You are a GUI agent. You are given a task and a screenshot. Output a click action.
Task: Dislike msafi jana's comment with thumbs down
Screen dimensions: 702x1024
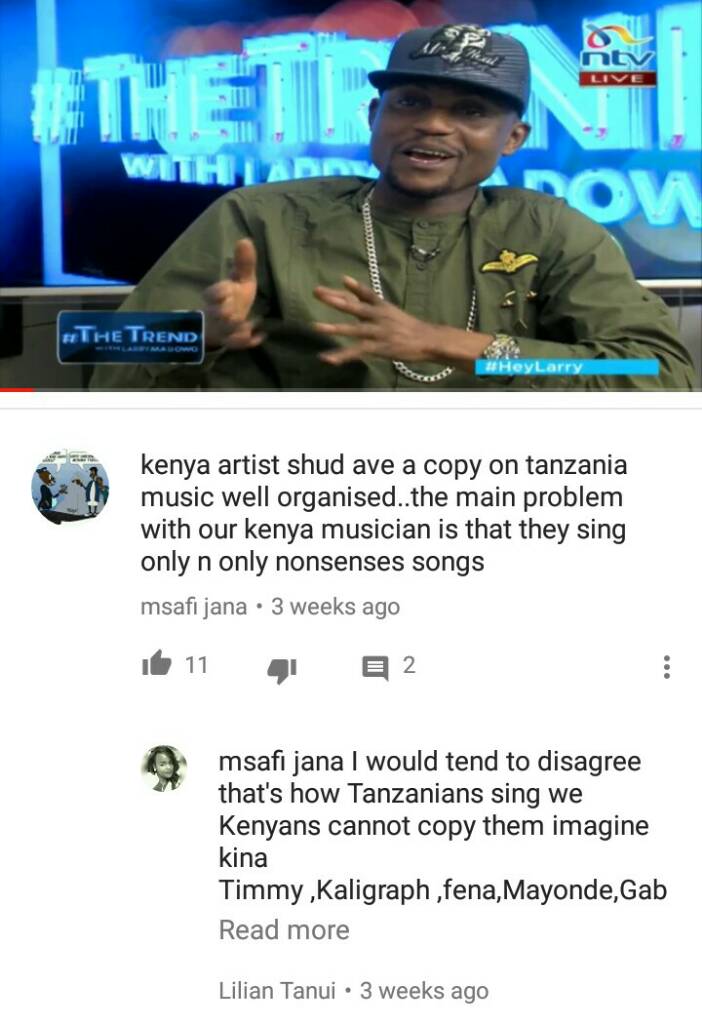(282, 668)
